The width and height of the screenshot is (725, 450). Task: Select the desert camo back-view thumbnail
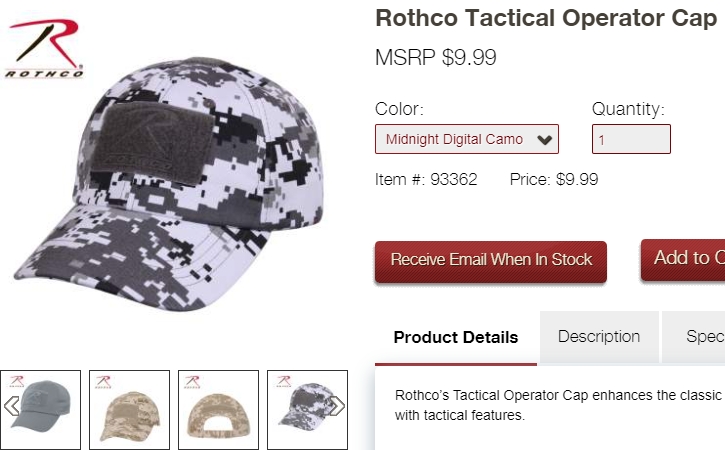click(218, 407)
